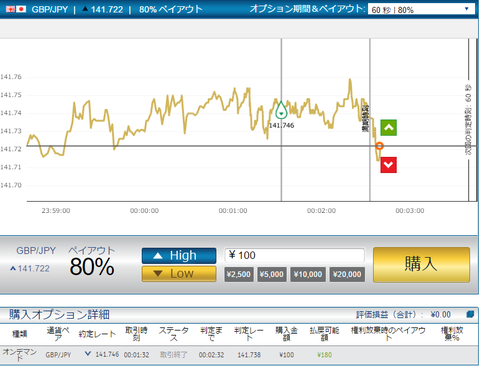Click the 購入金額 column header
Screen dimensions: 480x366
click(286, 334)
